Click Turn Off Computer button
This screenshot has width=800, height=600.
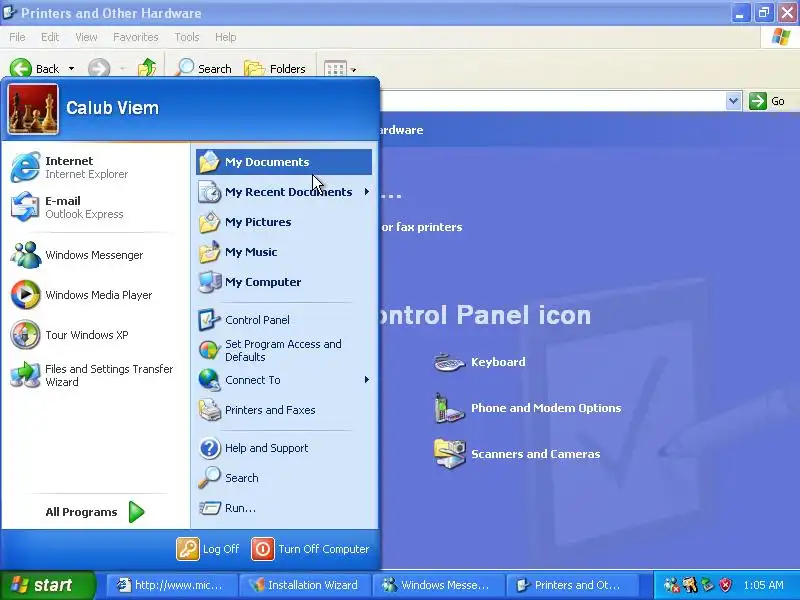tap(310, 549)
